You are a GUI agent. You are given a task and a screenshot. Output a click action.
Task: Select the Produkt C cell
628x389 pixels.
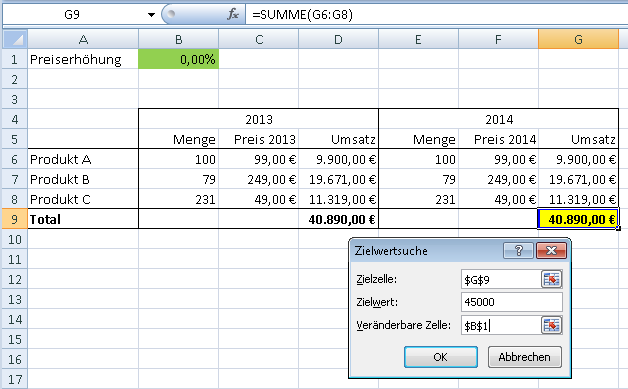coord(83,199)
